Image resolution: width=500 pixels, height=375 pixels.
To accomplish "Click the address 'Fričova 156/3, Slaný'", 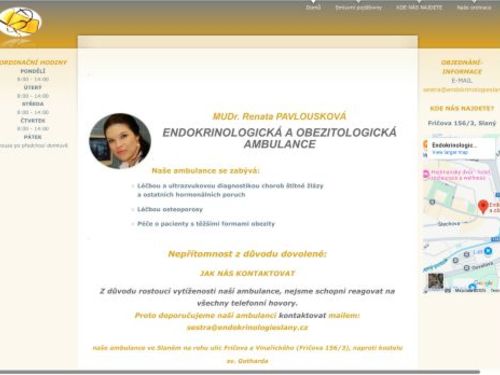I will point(462,123).
